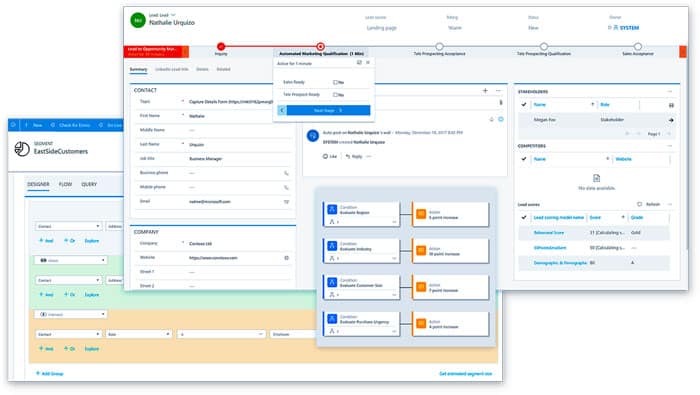Image resolution: width=700 pixels, height=395 pixels.
Task: Open the Megan Fox stakeholder record arrow
Action: point(671,120)
